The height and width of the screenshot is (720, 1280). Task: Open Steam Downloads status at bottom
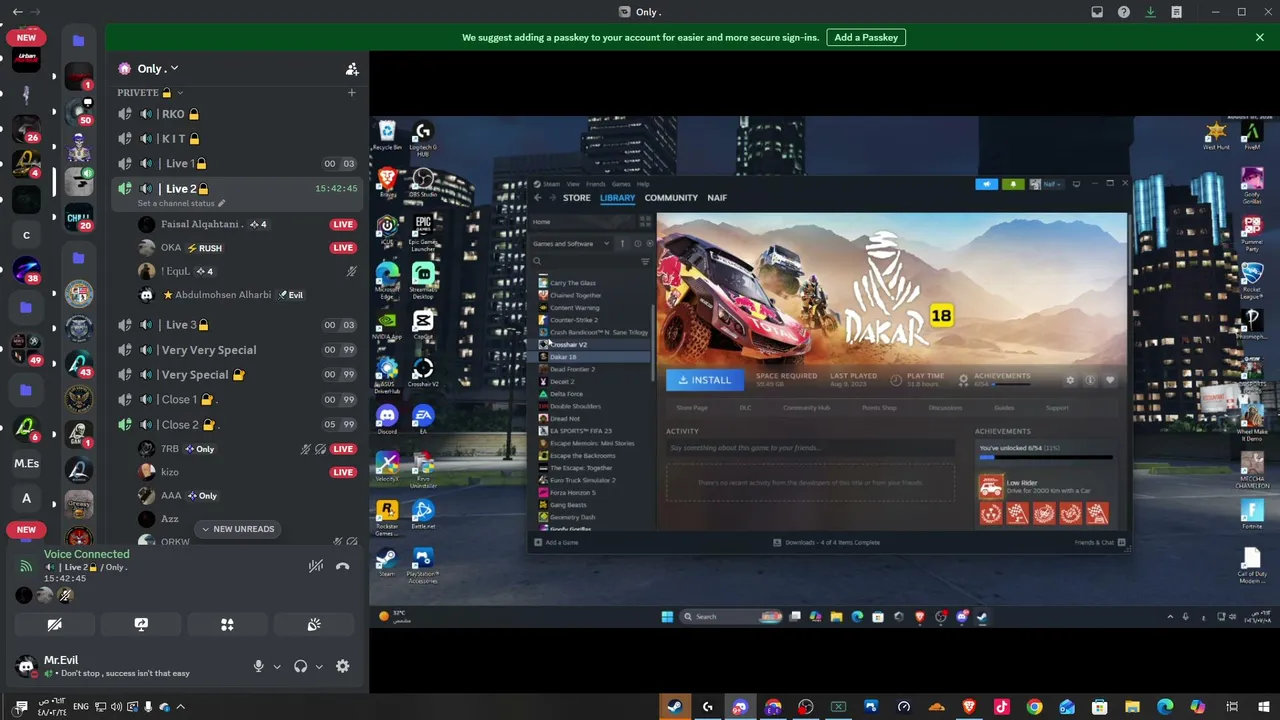pyautogui.click(x=827, y=542)
